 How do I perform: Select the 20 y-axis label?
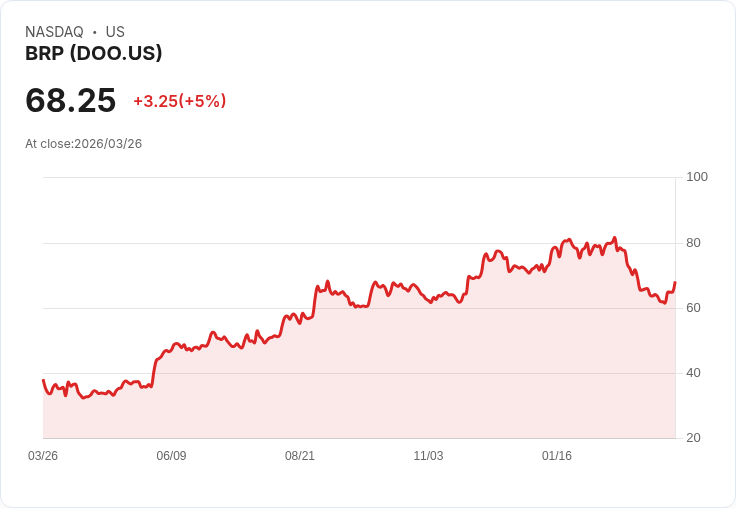coord(693,438)
